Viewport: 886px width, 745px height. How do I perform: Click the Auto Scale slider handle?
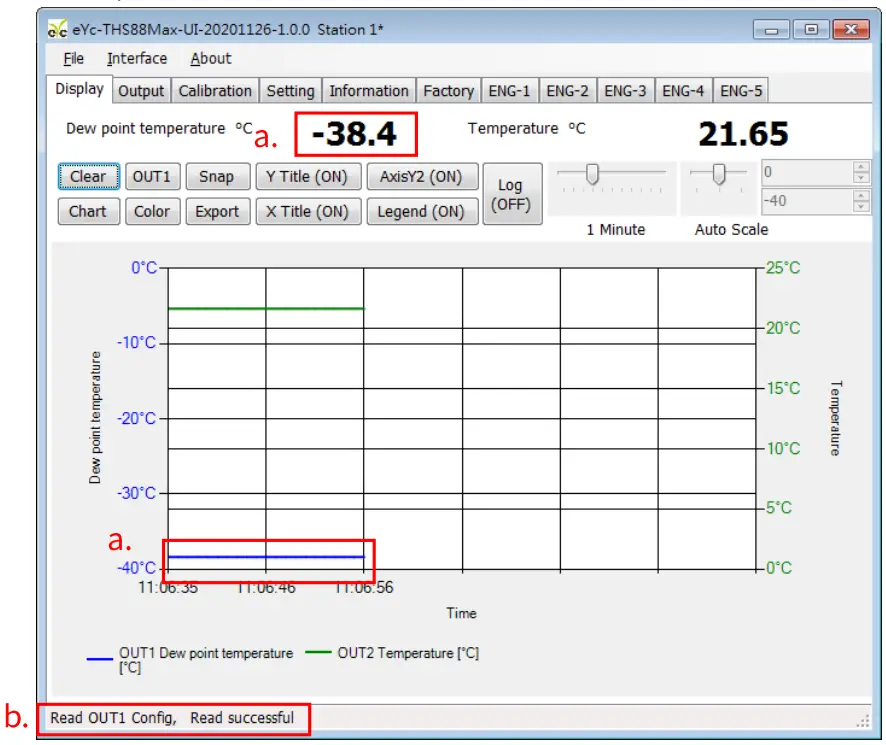717,175
